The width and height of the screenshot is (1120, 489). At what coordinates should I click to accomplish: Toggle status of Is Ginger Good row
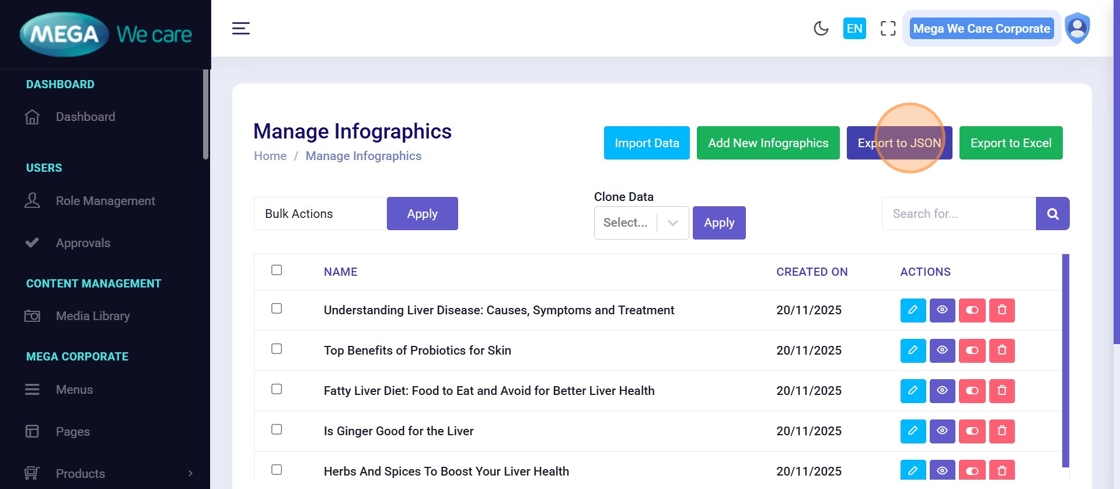972,431
